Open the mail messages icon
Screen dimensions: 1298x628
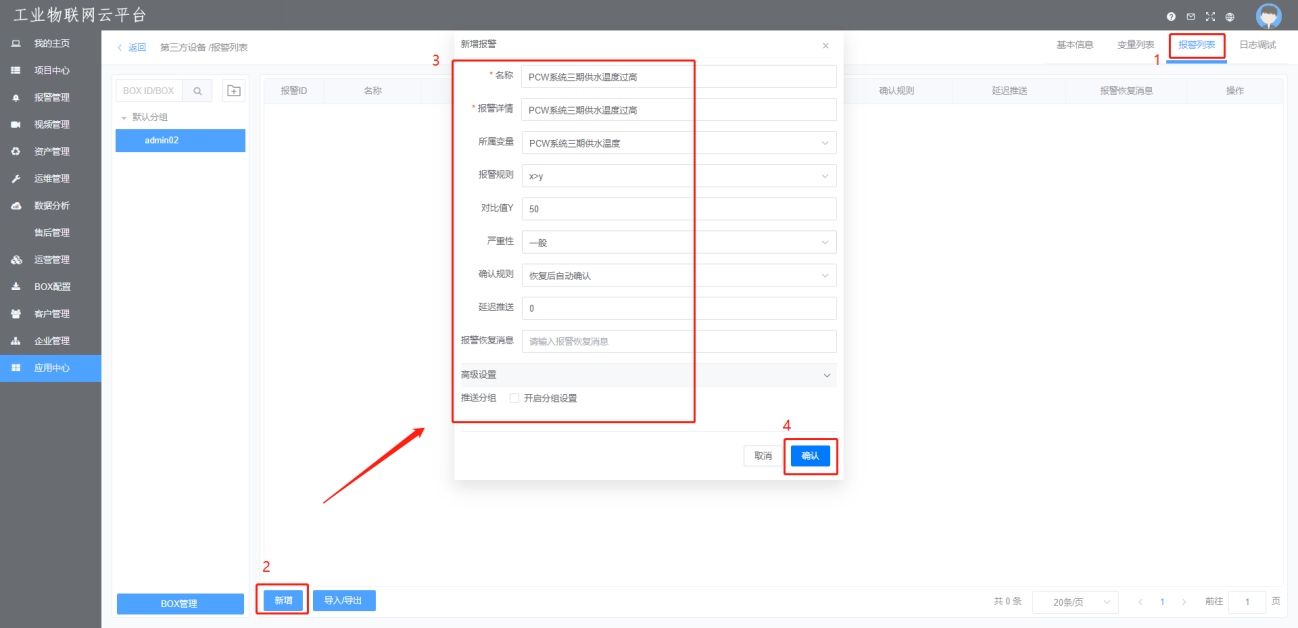coord(1190,17)
